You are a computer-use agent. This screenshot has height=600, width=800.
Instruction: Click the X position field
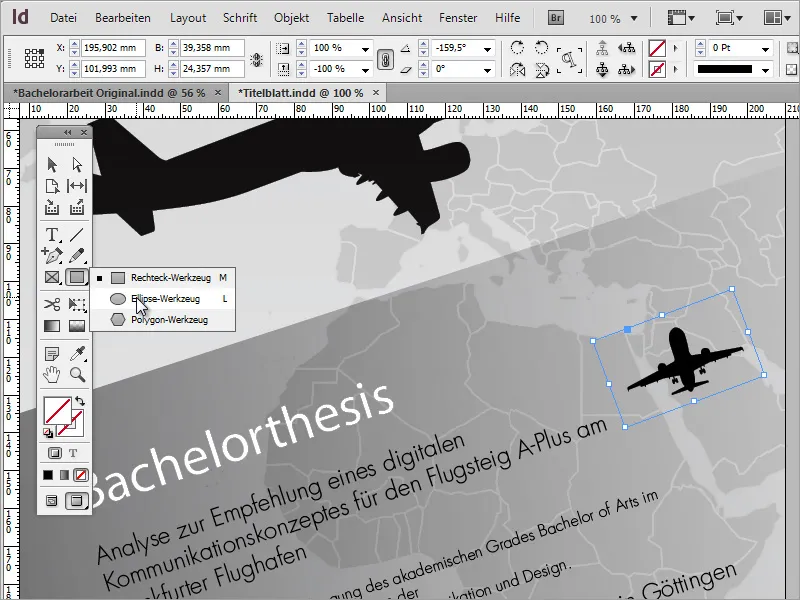pyautogui.click(x=113, y=48)
